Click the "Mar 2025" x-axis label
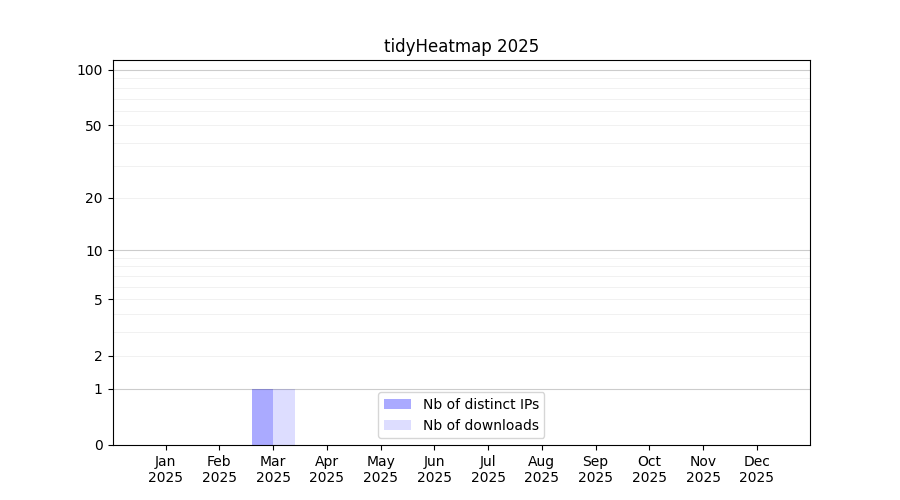The image size is (900, 500). click(x=273, y=469)
